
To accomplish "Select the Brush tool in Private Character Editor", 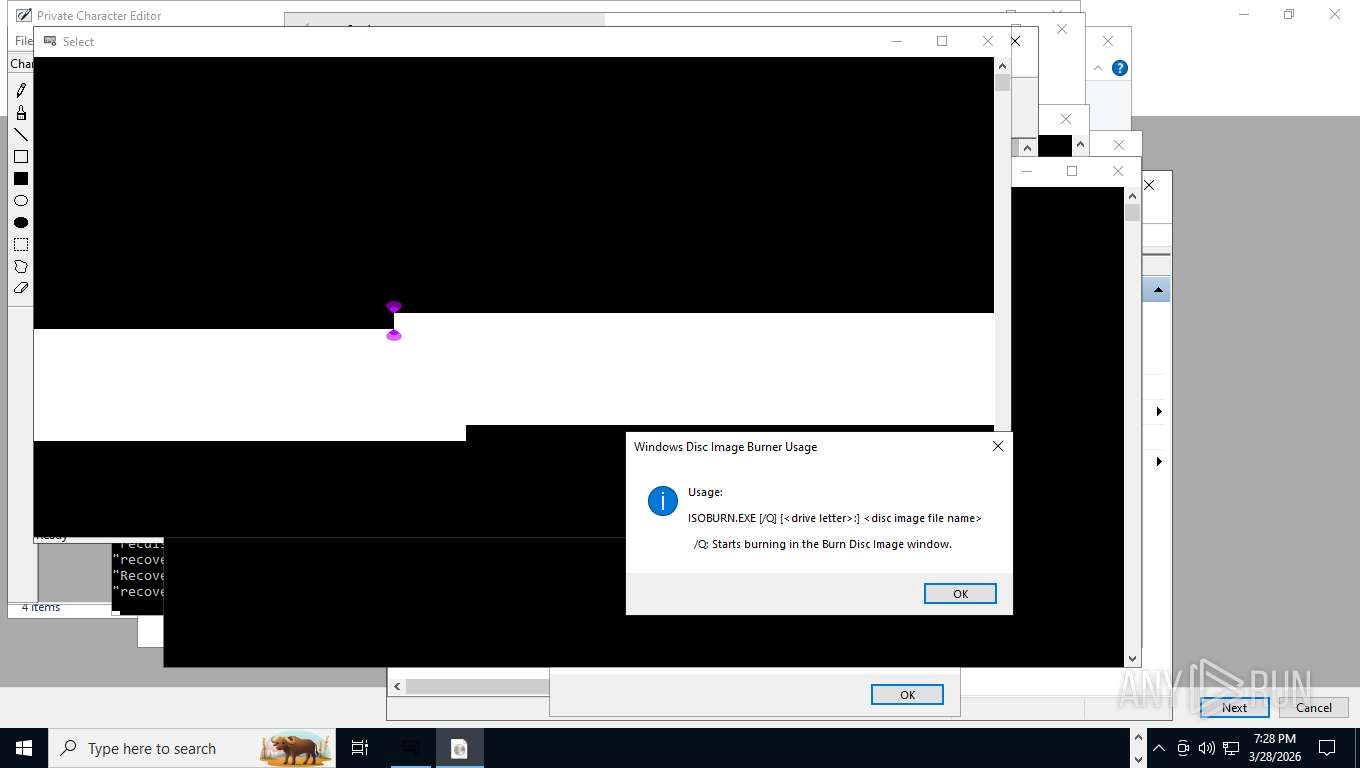I will [21, 112].
